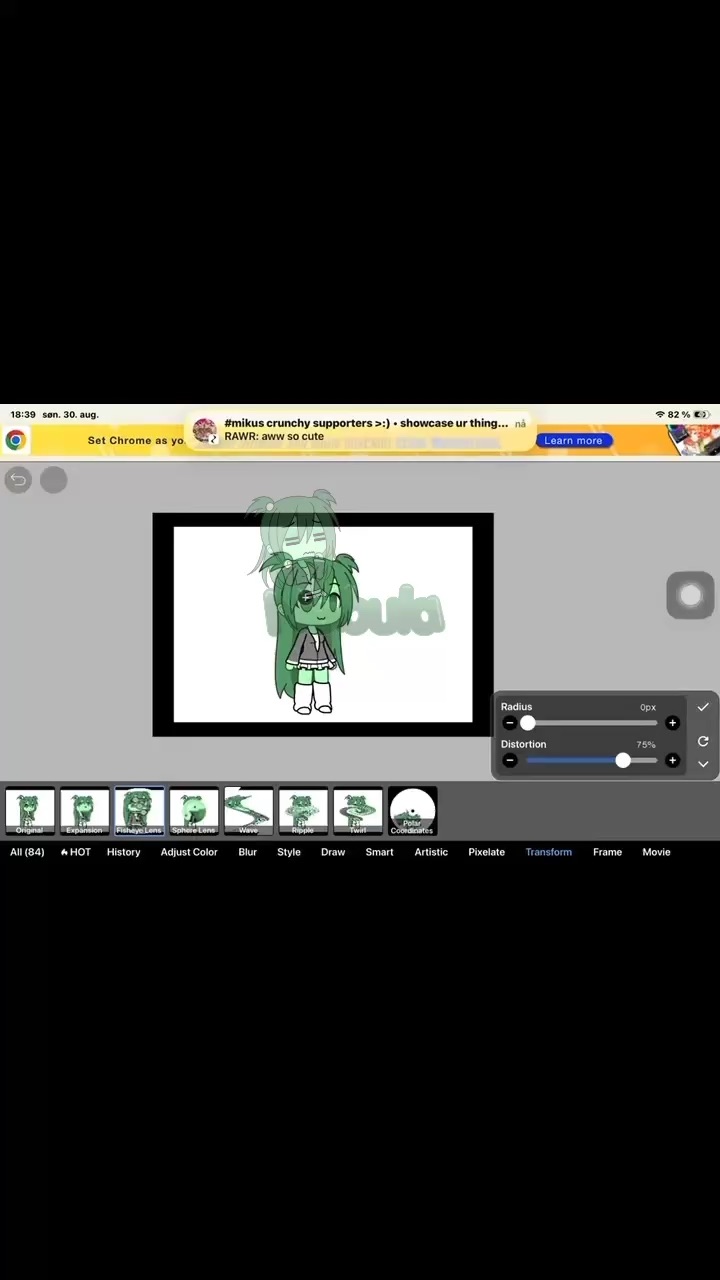720x1280 pixels.
Task: Click the Distortion slider handle
Action: 623,761
